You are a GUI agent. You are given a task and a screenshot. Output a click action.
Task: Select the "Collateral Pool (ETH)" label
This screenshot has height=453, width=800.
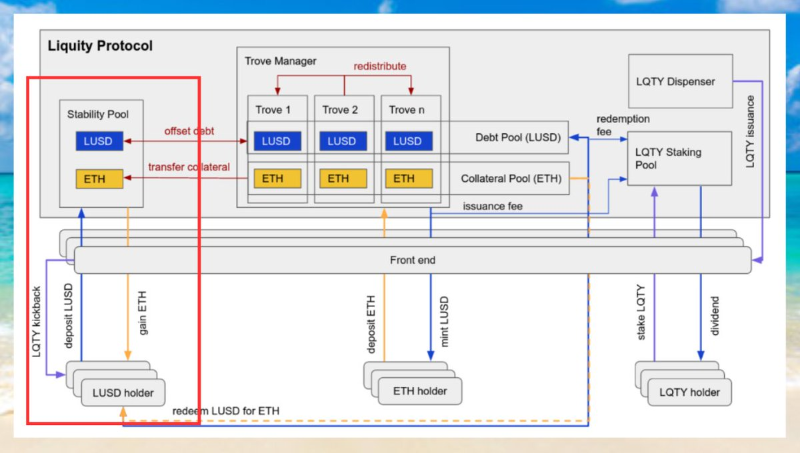(x=511, y=179)
